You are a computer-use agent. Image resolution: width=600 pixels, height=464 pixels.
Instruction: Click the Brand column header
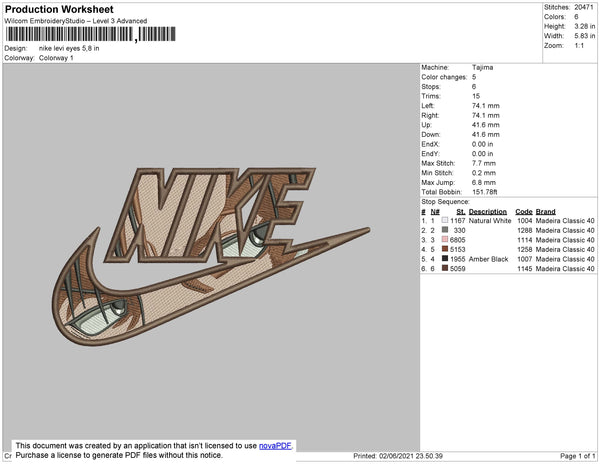coord(546,212)
